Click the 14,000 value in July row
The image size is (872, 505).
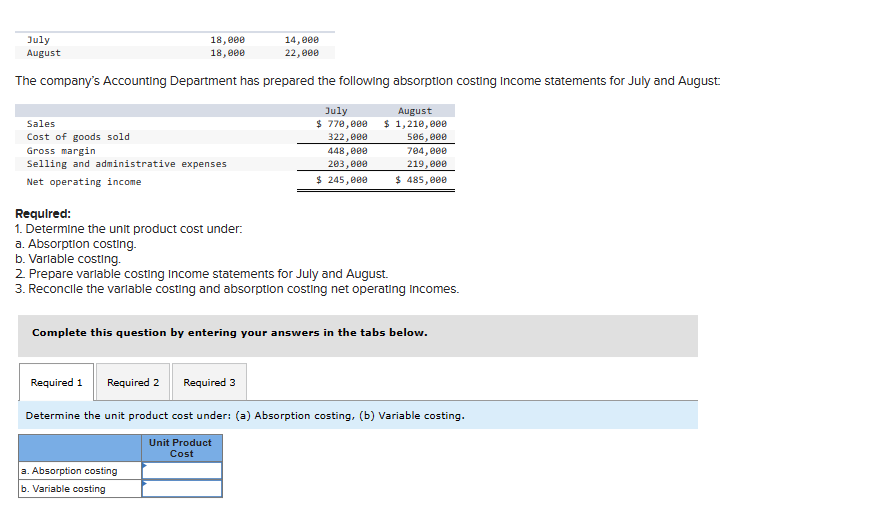(x=301, y=39)
